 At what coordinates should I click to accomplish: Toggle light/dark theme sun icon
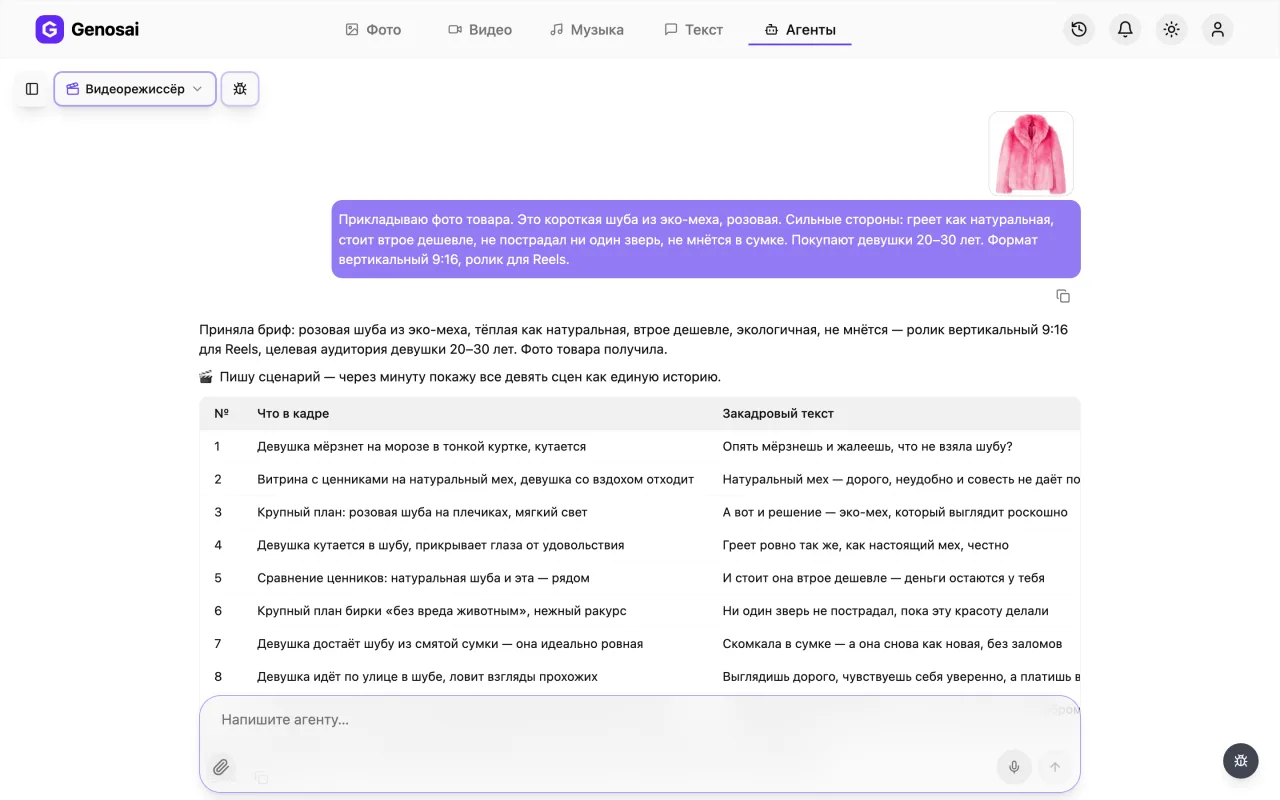pyautogui.click(x=1171, y=29)
